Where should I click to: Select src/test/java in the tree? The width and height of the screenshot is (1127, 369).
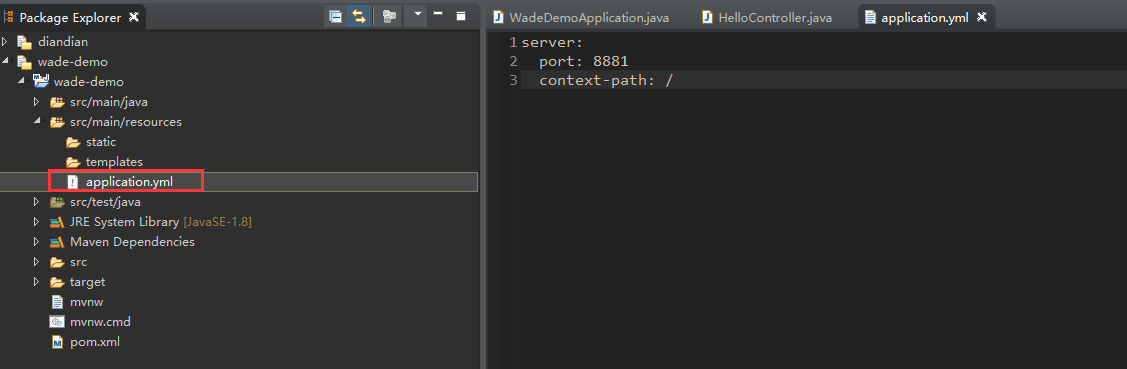pos(105,202)
